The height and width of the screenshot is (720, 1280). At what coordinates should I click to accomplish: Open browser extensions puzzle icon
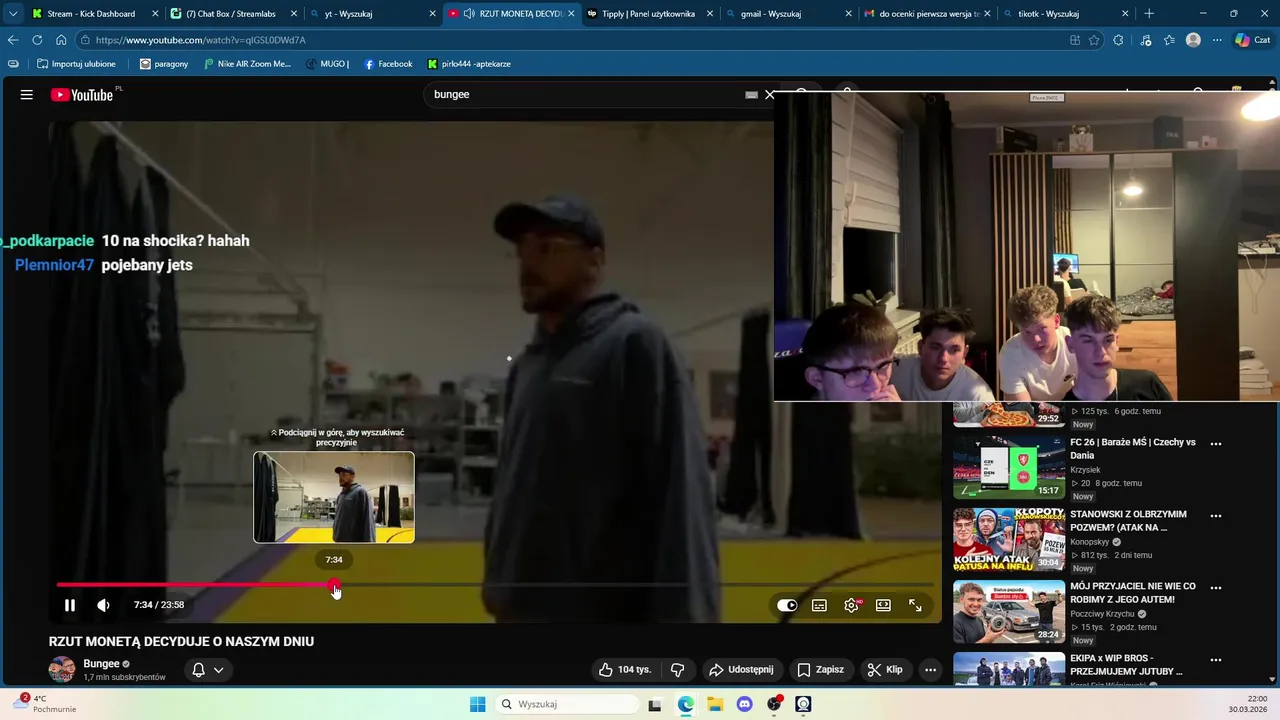pos(1118,40)
